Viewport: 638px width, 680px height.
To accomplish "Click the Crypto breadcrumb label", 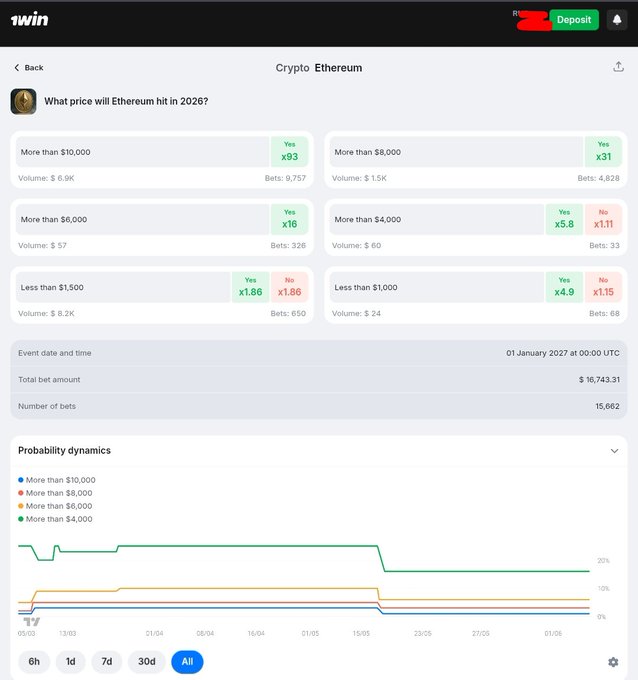I will [292, 68].
